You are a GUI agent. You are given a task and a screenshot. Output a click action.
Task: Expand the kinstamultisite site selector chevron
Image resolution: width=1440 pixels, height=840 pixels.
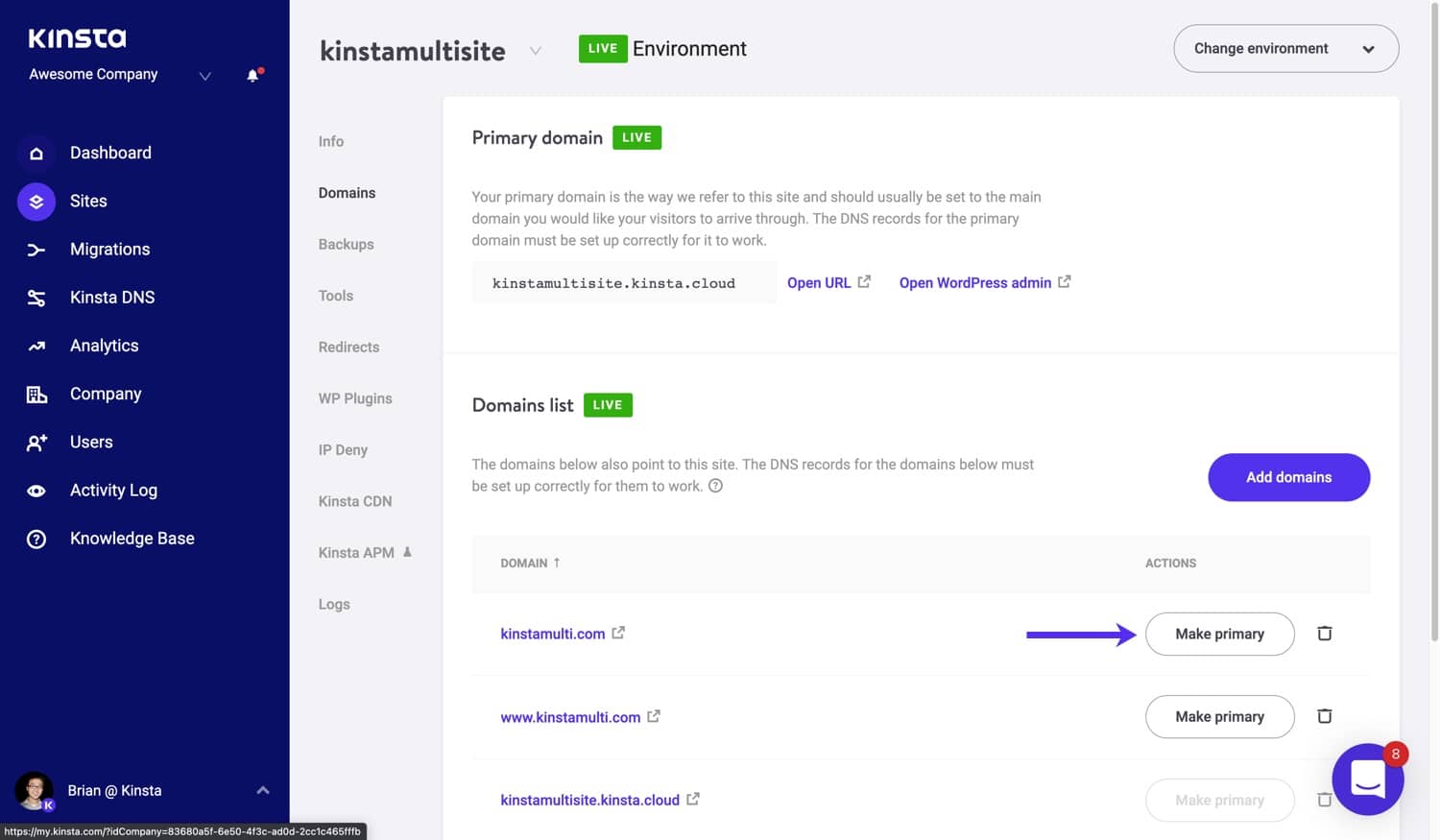point(536,51)
